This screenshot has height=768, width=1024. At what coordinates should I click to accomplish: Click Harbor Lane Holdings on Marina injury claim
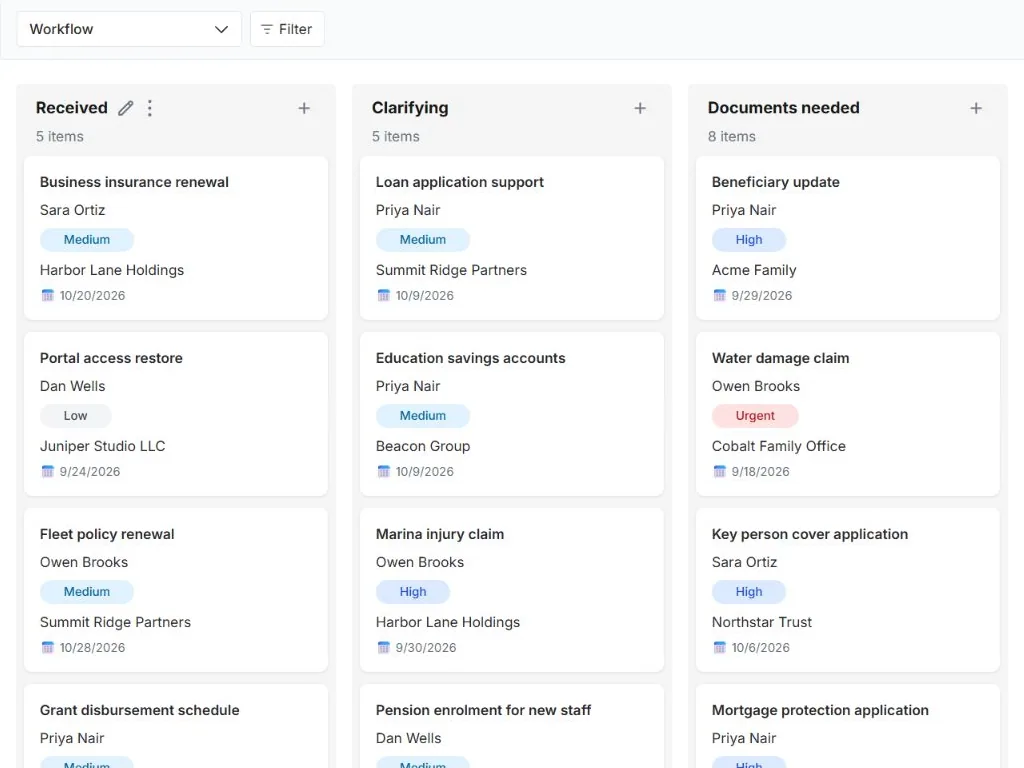(447, 622)
